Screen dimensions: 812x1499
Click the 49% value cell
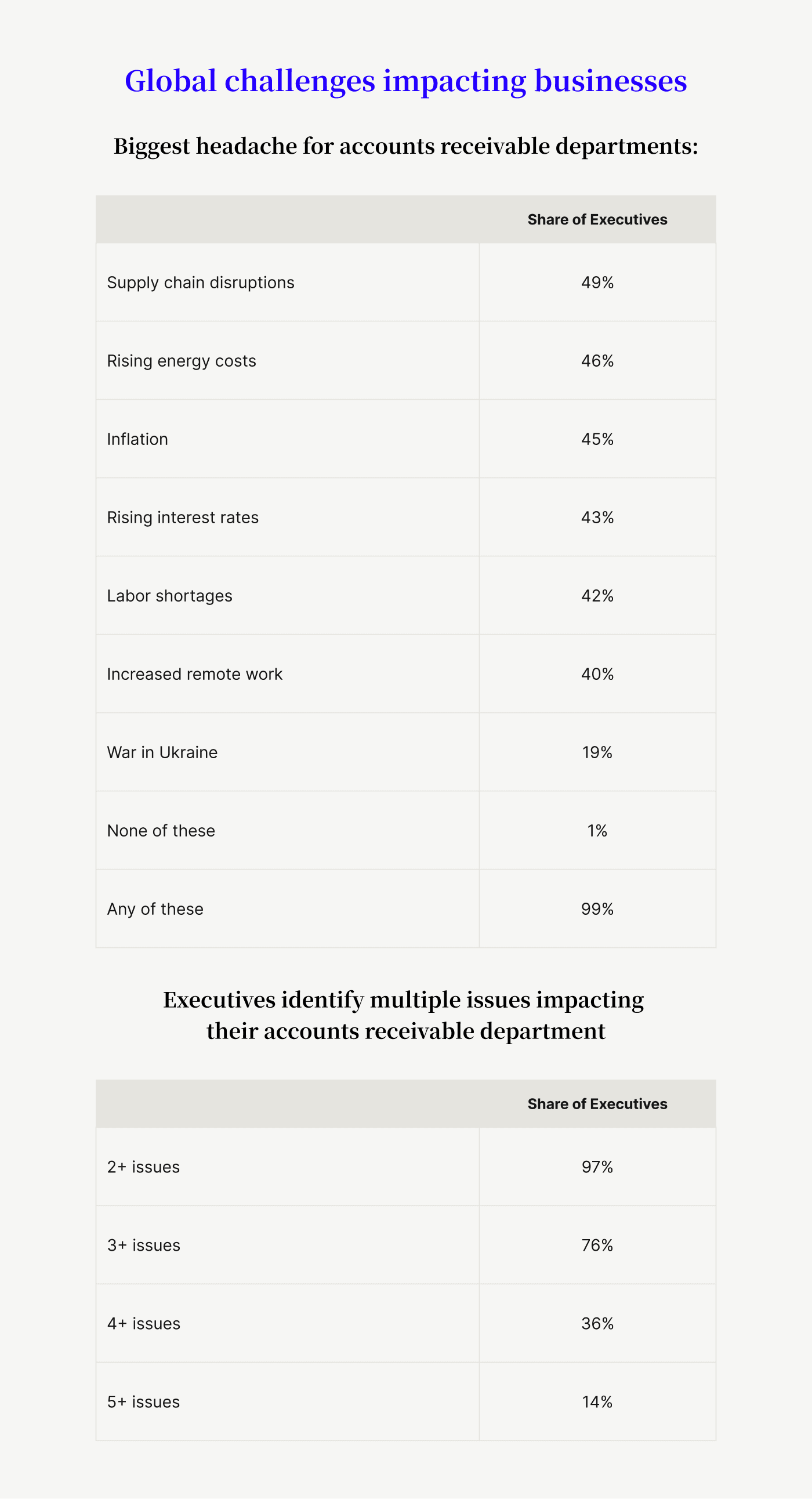pos(597,283)
